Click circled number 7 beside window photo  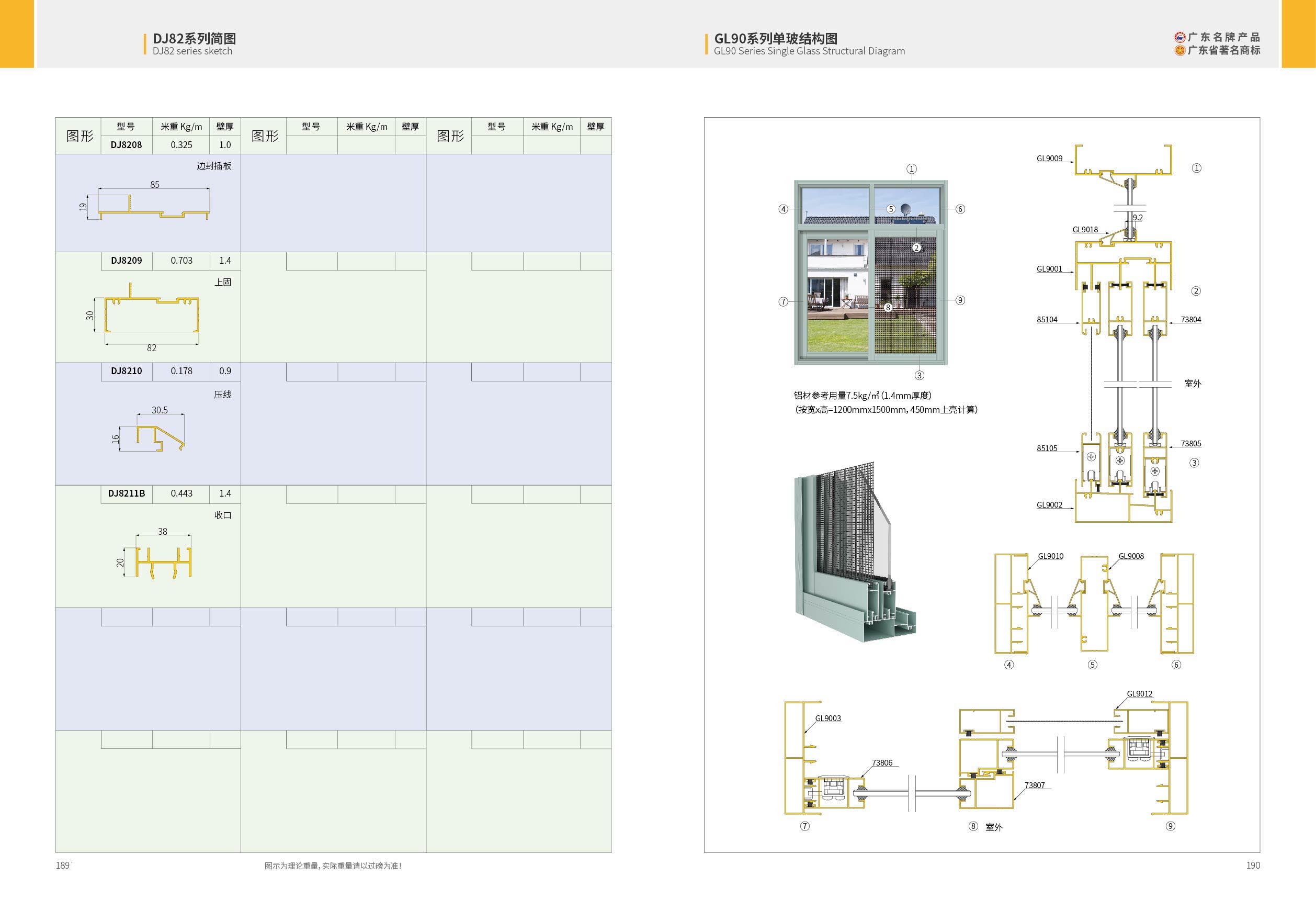tap(783, 301)
